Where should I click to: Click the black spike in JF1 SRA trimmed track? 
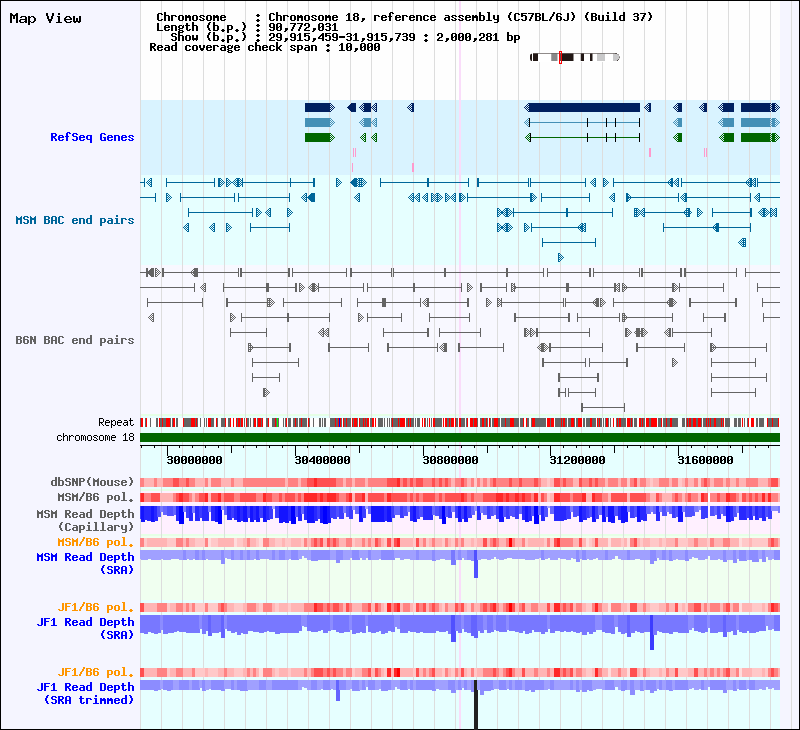tap(476, 704)
